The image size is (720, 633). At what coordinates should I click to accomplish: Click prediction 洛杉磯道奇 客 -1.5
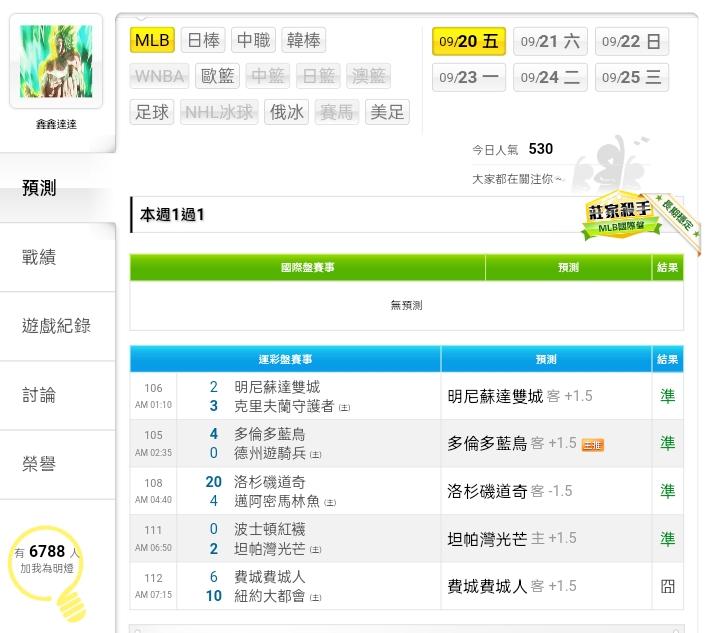click(510, 491)
